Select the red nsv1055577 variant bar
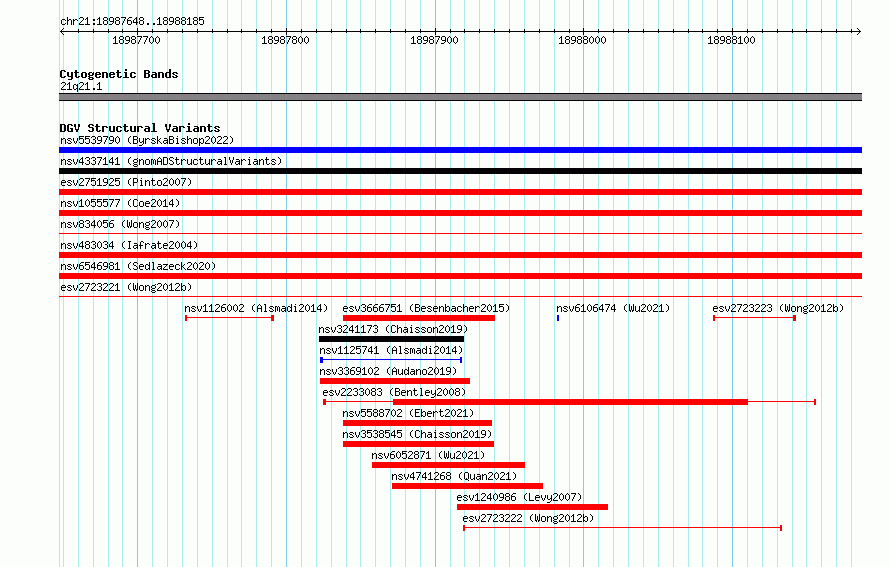 tap(460, 213)
